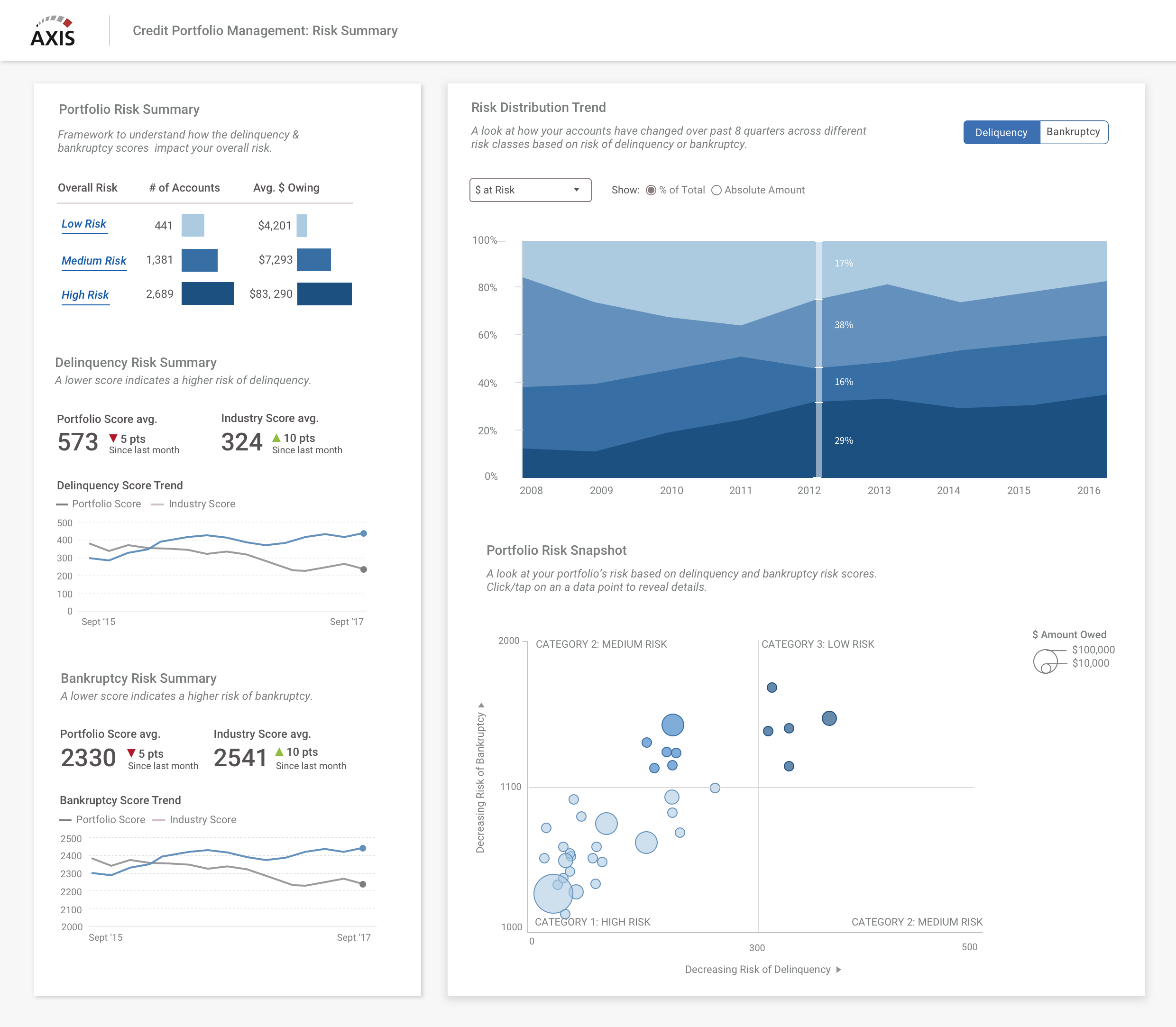This screenshot has height=1027, width=1176.
Task: Click the green increase arrow beside Industry Score 324
Action: [278, 437]
